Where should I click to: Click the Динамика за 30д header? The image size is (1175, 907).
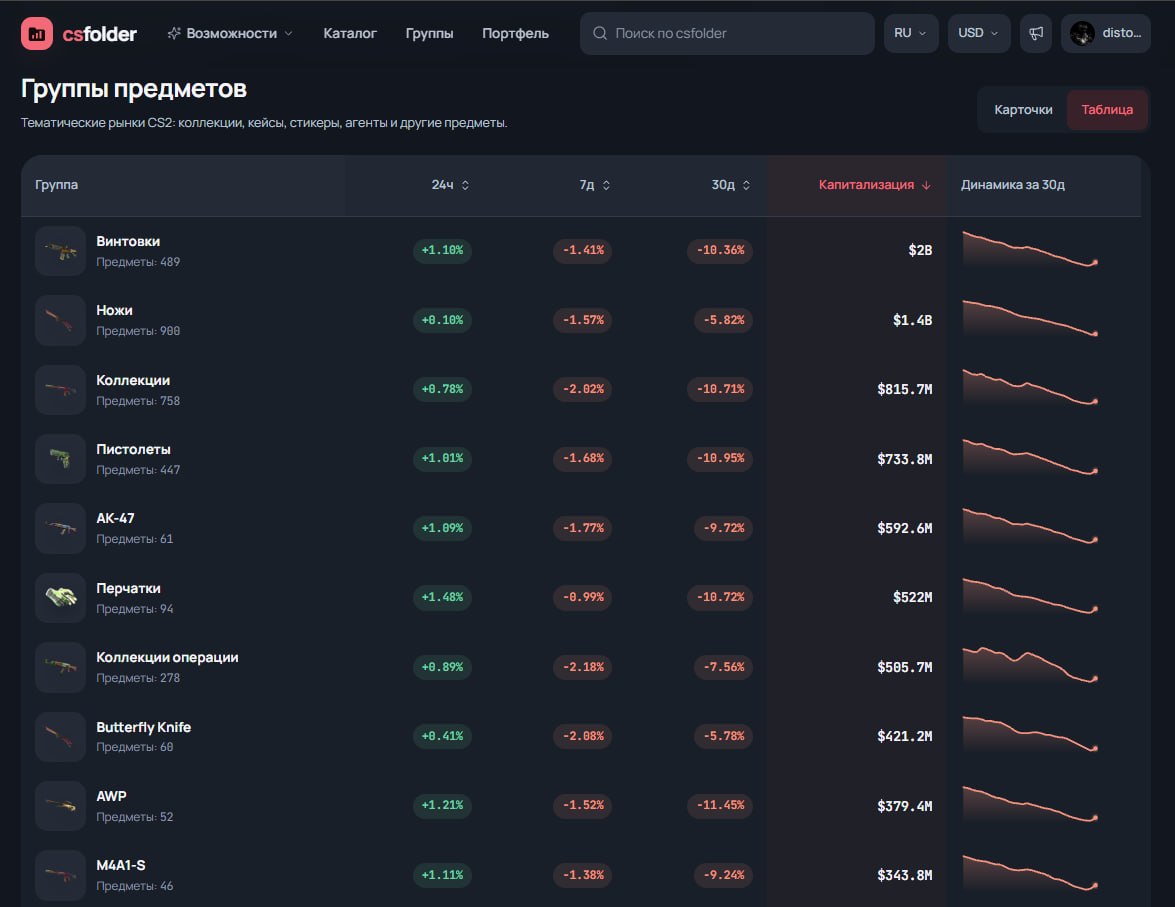1012,184
